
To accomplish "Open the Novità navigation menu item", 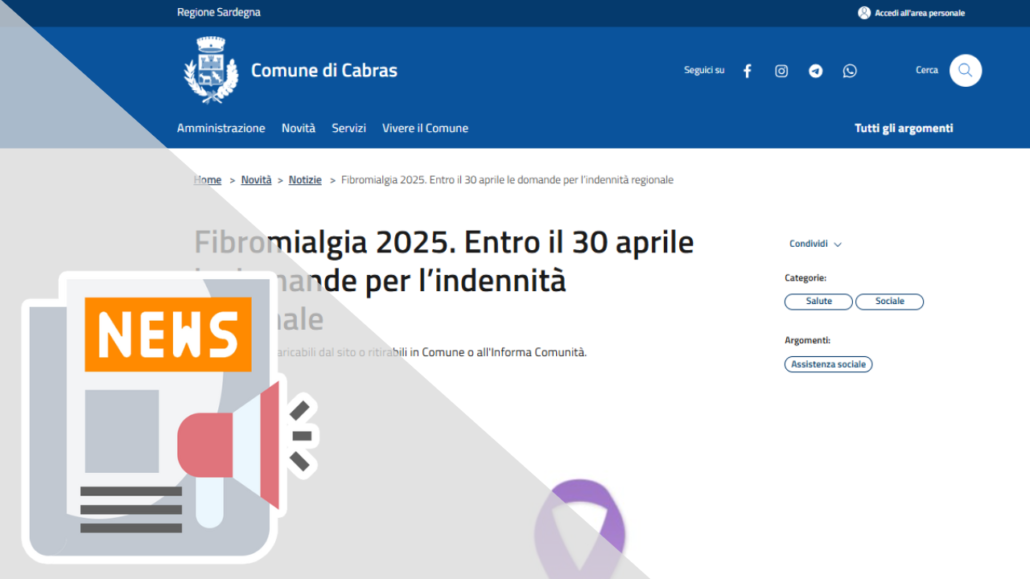I will click(x=298, y=128).
